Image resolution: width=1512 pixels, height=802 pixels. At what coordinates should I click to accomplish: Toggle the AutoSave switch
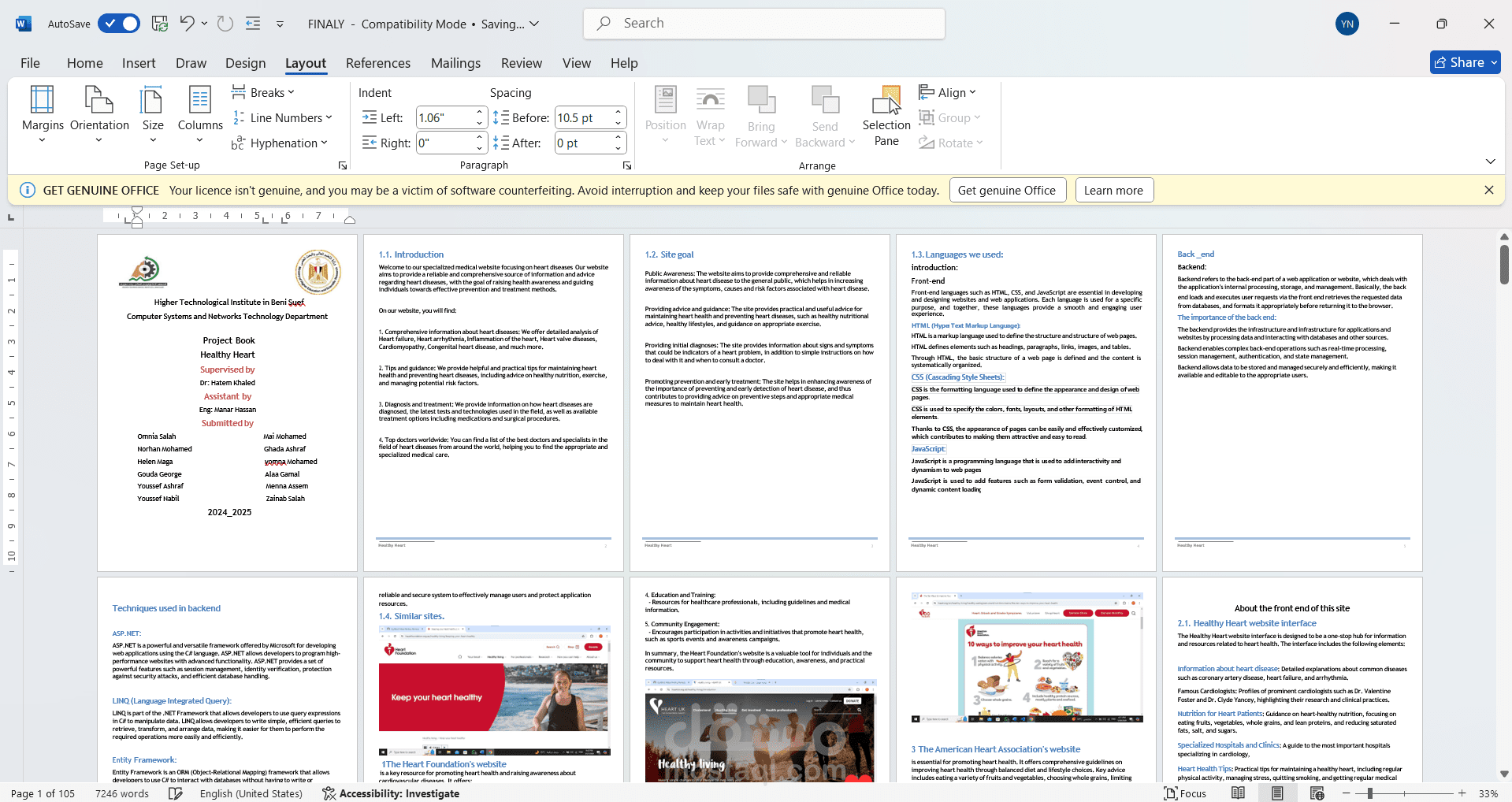(119, 24)
